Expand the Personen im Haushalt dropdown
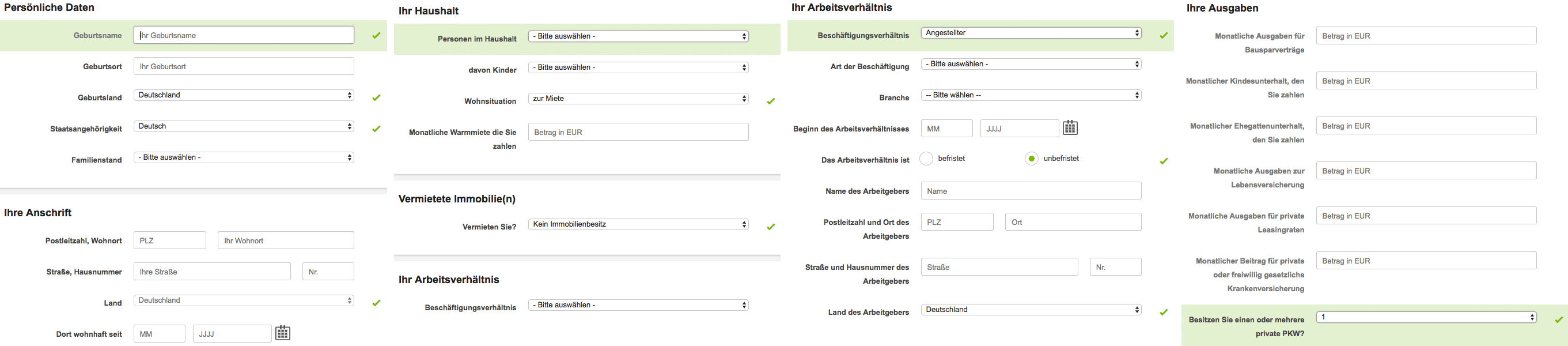The height and width of the screenshot is (346, 1568). tap(638, 36)
